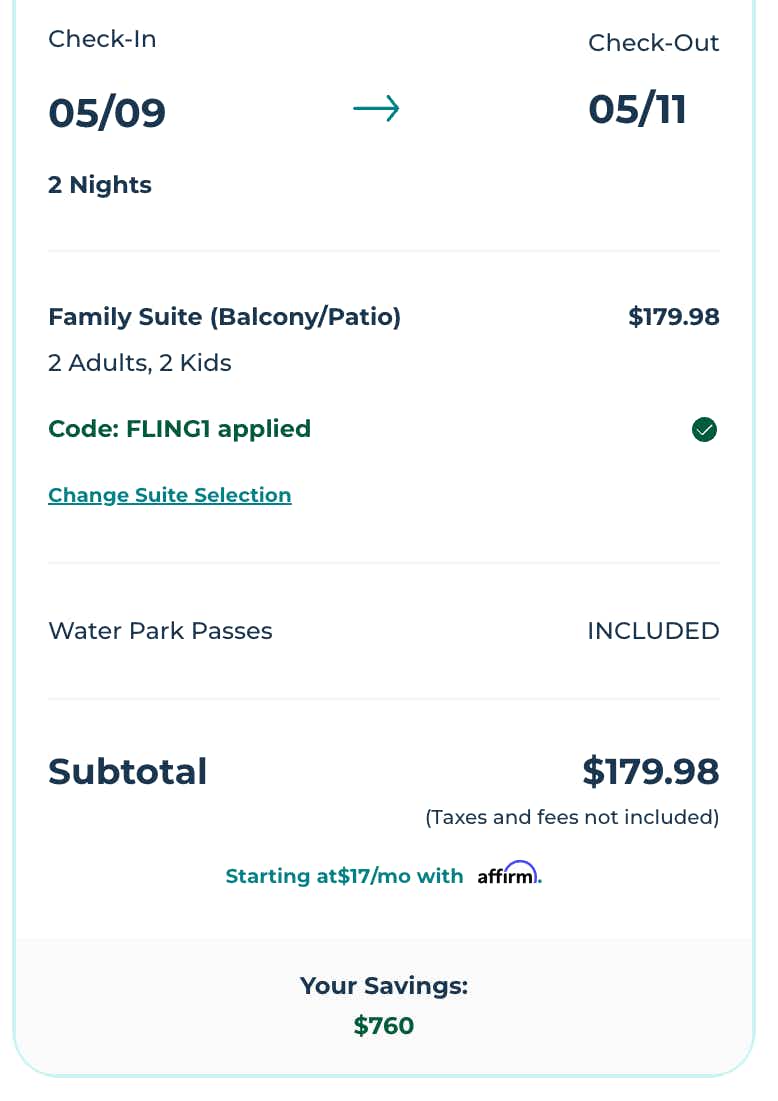Click the Check-In label
Screen dimensions: 778x1101
pyautogui.click(x=102, y=39)
